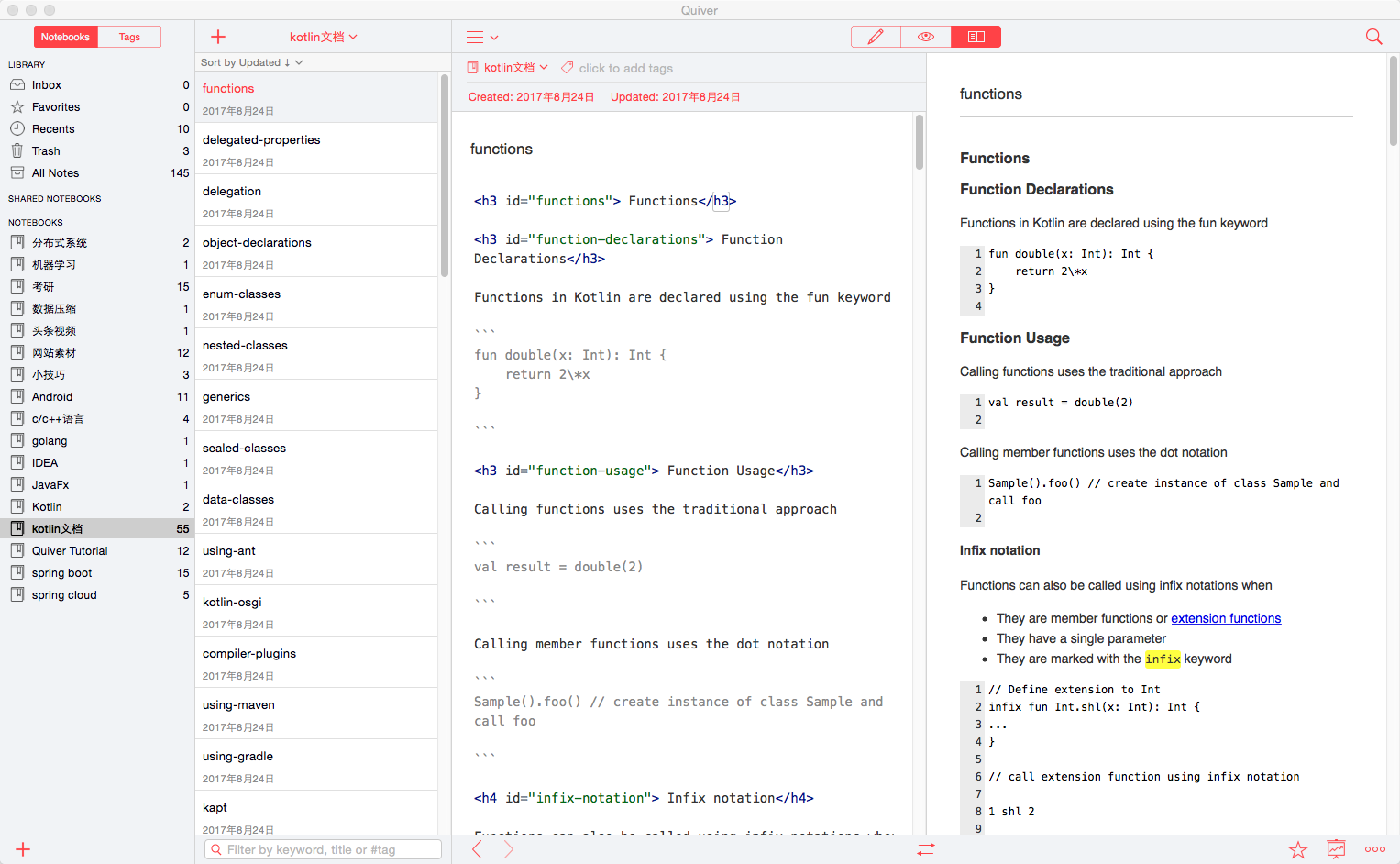Click the filter by keyword search field
This screenshot has width=1400, height=864.
(x=323, y=849)
